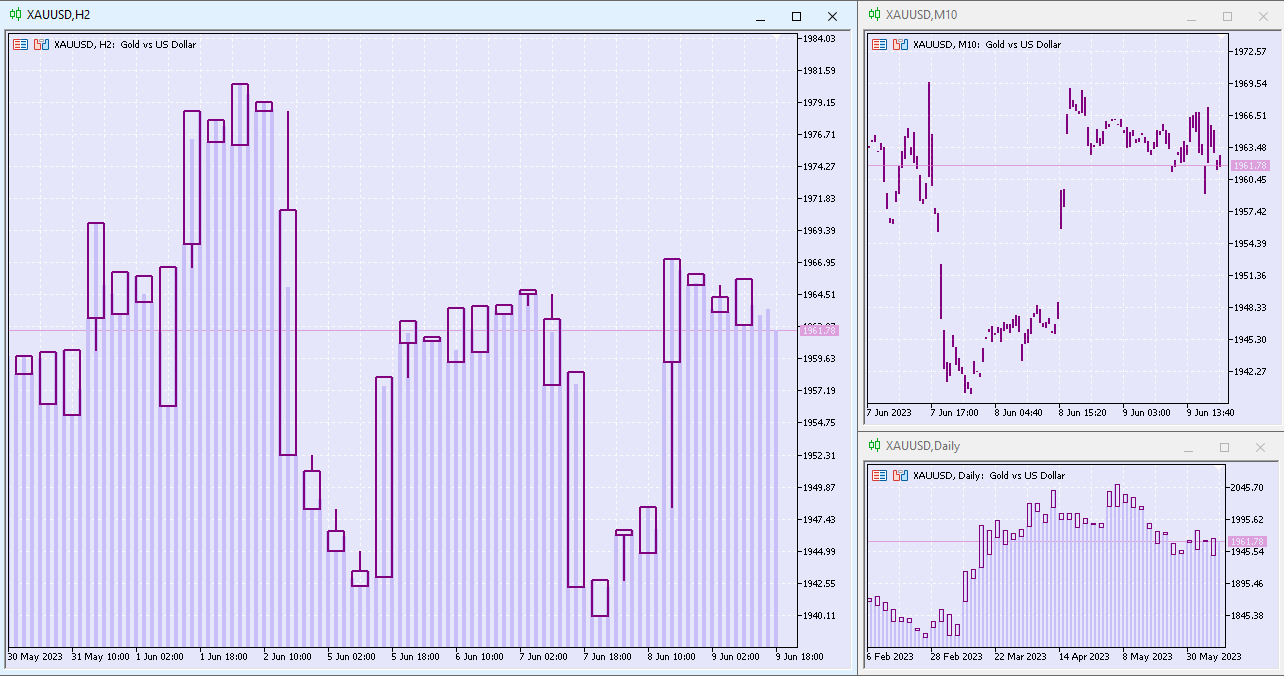Click the 1948.33 price label in M10 chart
Viewport: 1284px width, 676px height.
coord(1251,307)
